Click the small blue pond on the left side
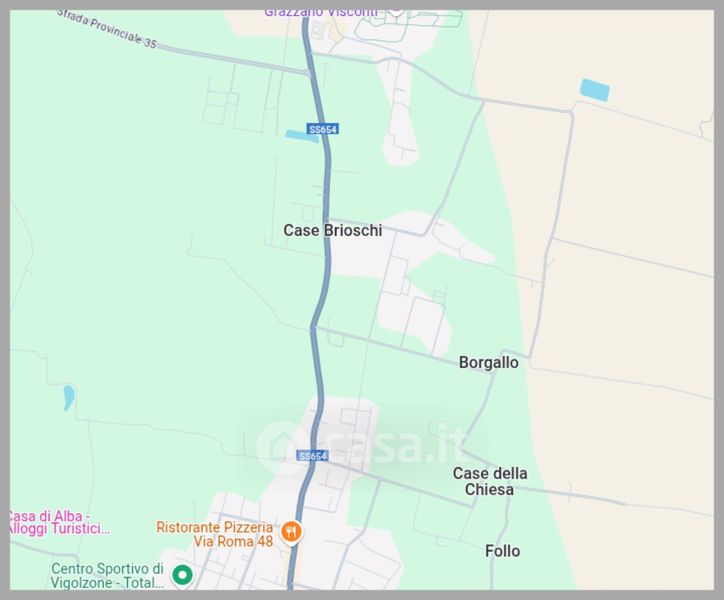This screenshot has width=724, height=600. [x=69, y=397]
